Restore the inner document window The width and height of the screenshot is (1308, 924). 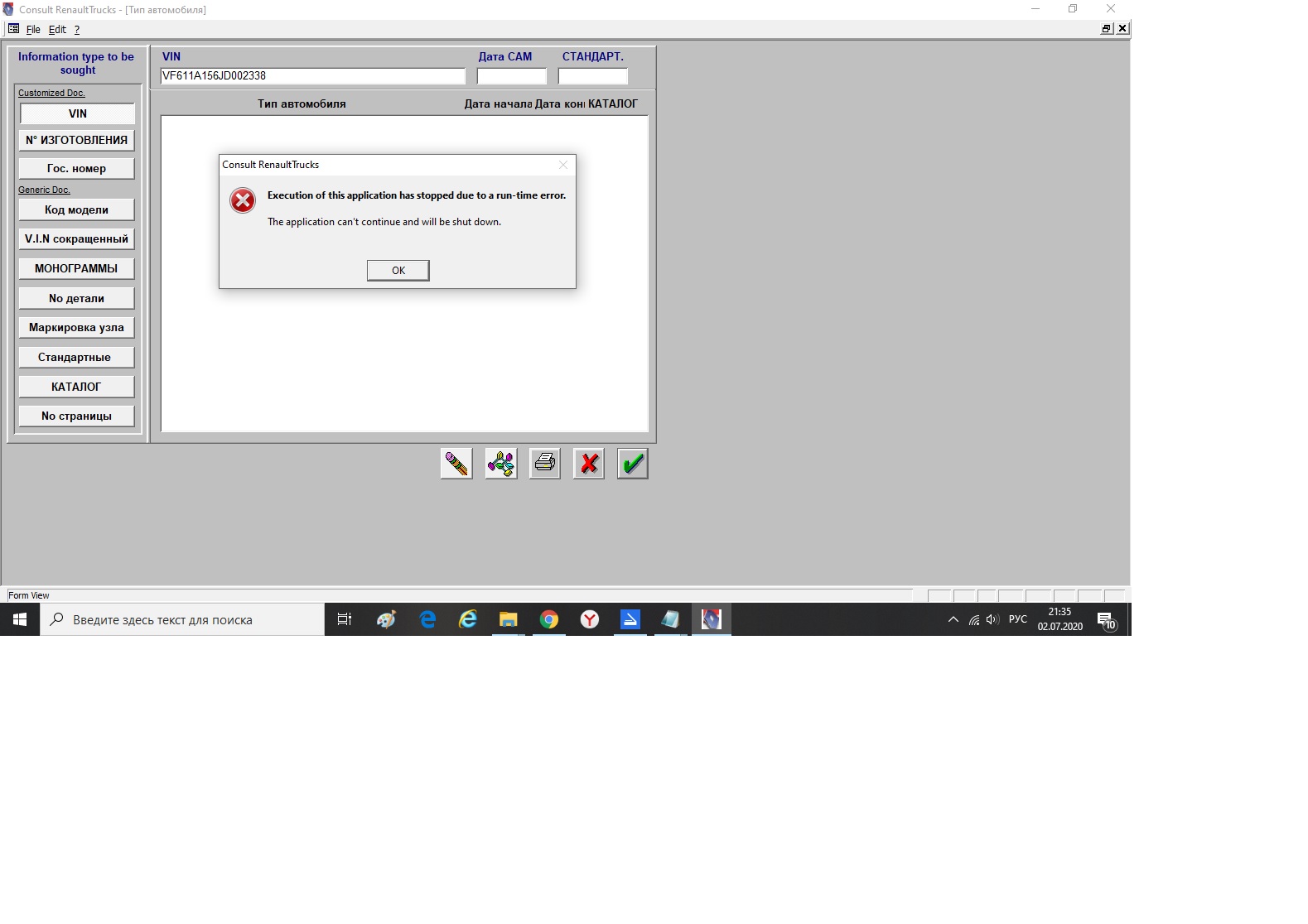(1106, 28)
